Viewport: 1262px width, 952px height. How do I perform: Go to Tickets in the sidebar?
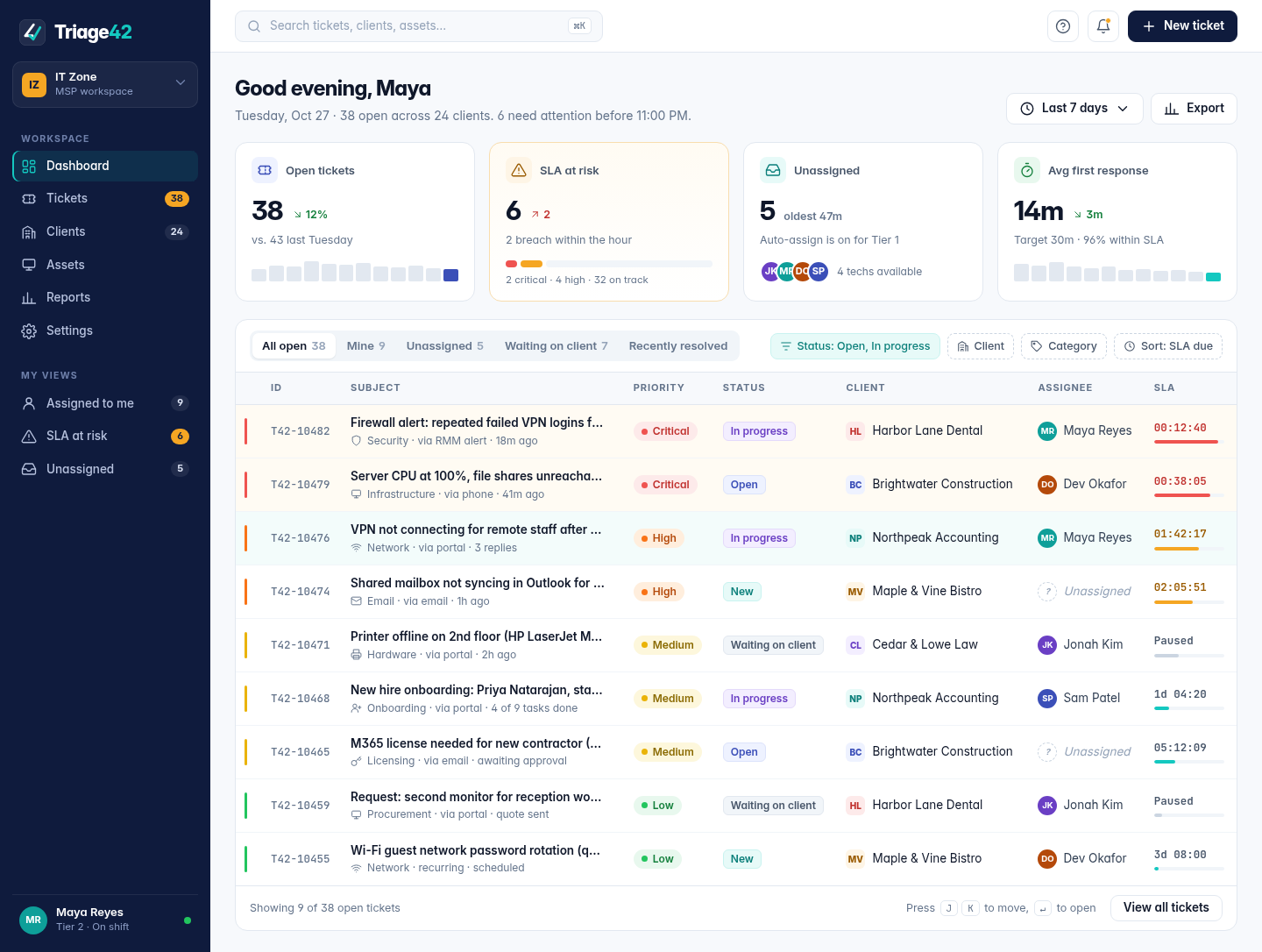(105, 199)
